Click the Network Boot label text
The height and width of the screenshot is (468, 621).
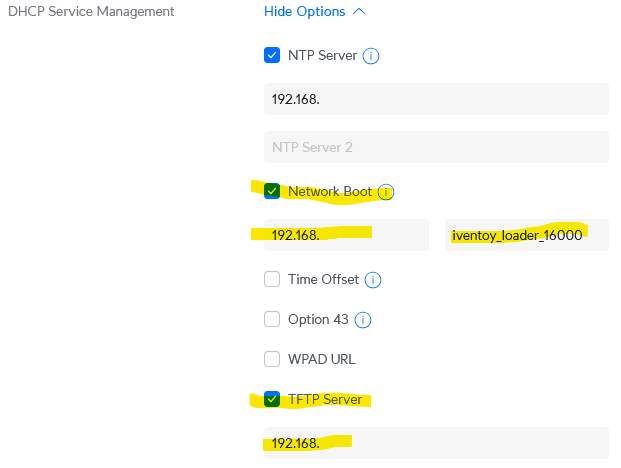click(x=330, y=192)
